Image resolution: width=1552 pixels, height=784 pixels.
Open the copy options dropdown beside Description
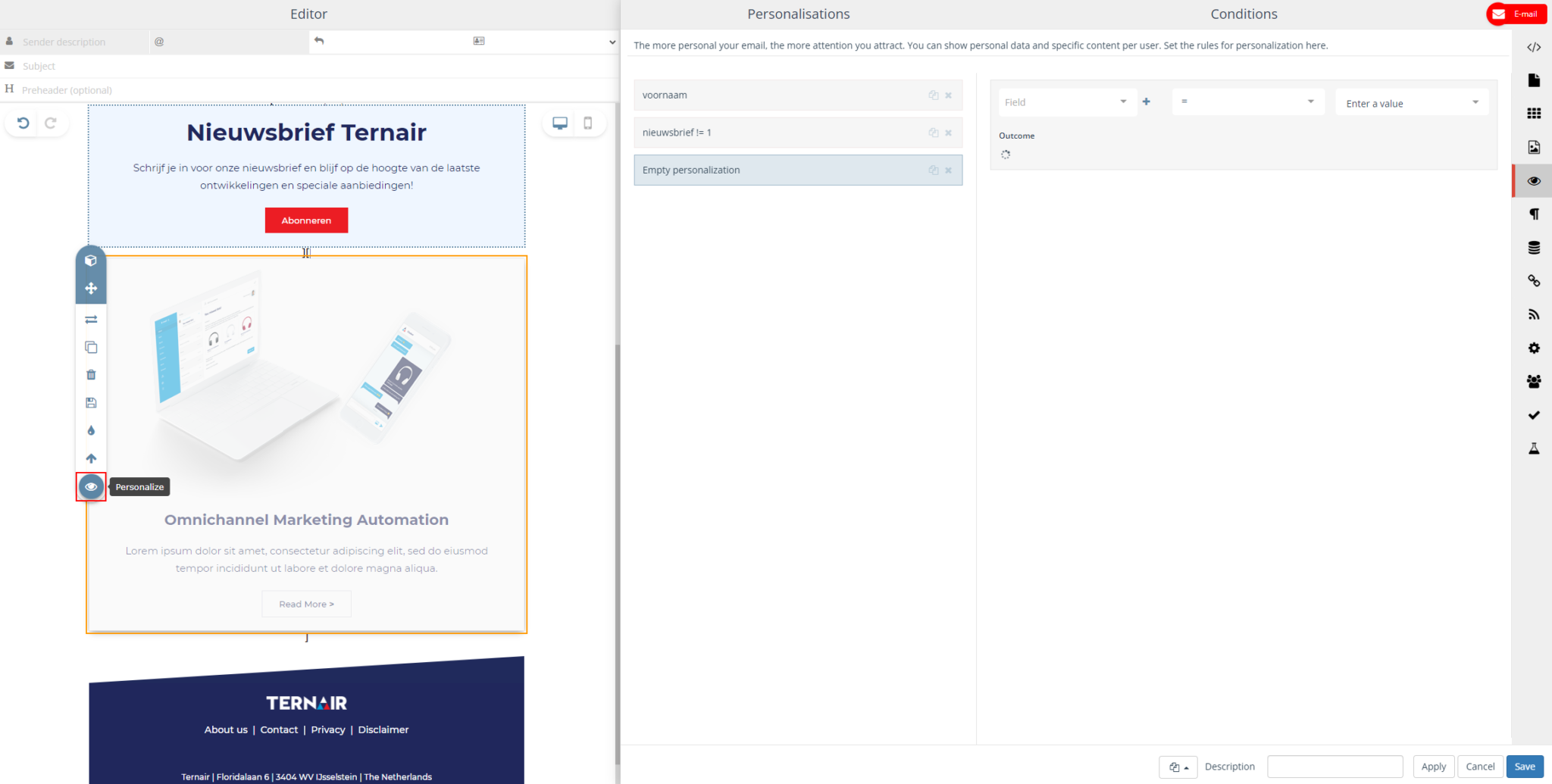pyautogui.click(x=1178, y=767)
